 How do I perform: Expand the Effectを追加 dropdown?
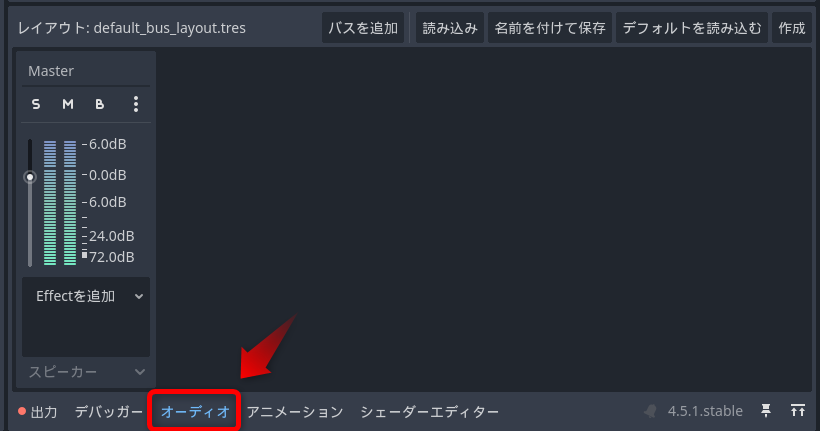pyautogui.click(x=86, y=296)
